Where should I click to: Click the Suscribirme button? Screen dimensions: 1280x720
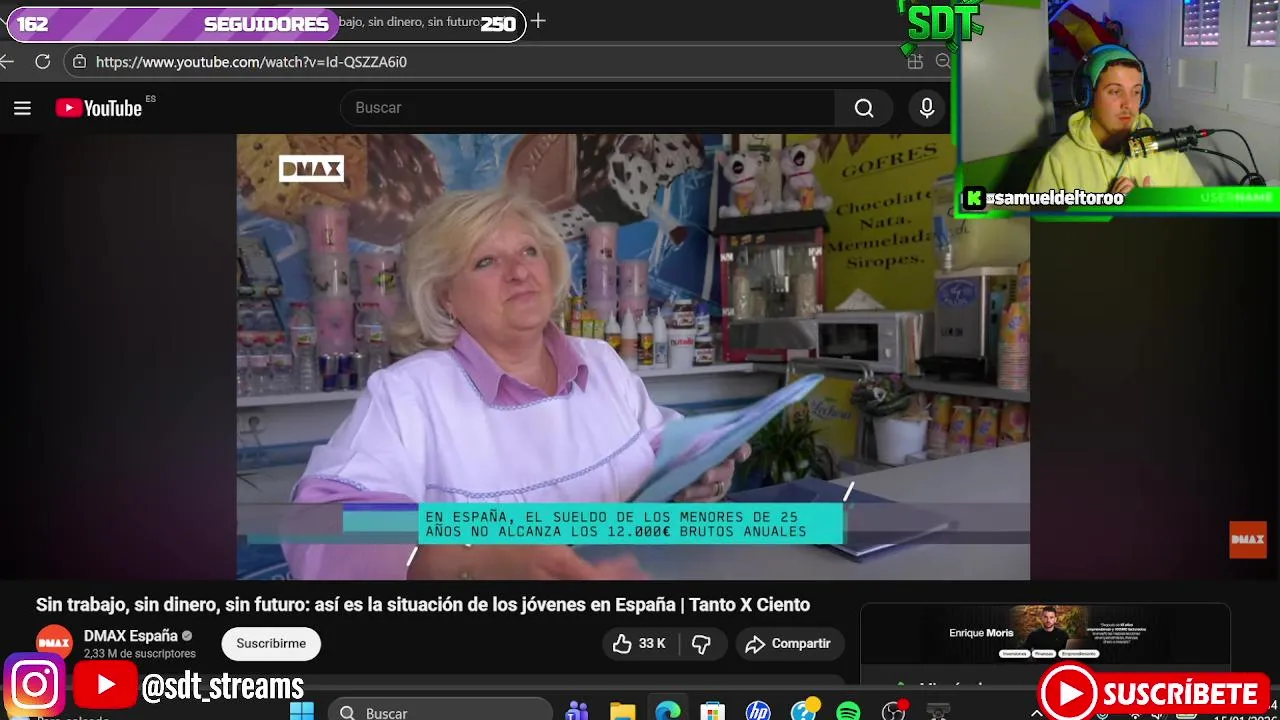click(271, 644)
